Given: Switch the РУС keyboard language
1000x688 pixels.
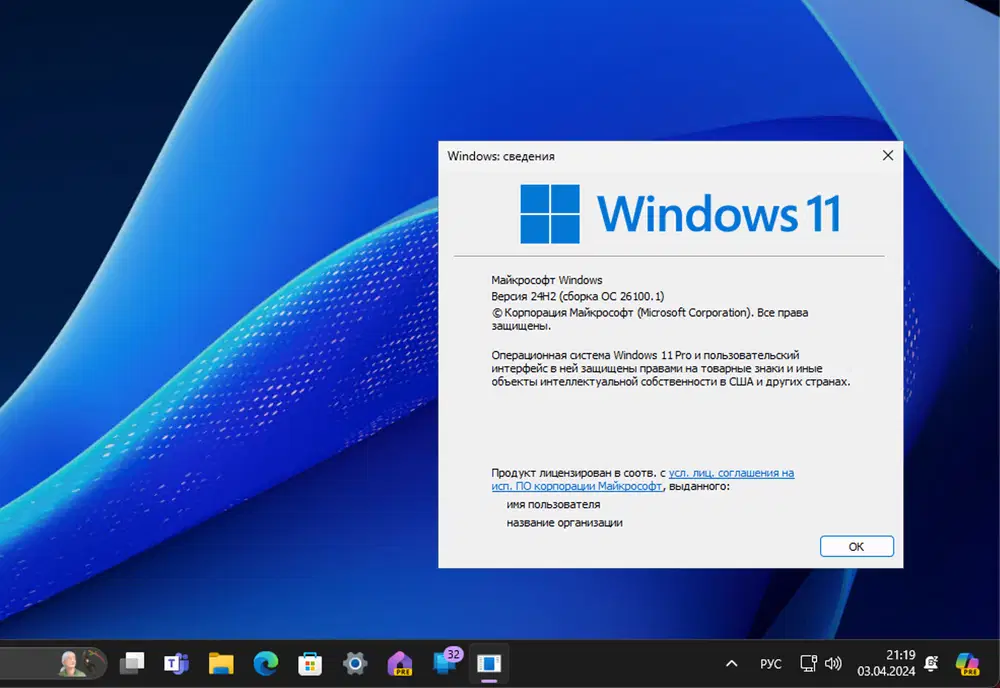Looking at the screenshot, I should pos(770,663).
